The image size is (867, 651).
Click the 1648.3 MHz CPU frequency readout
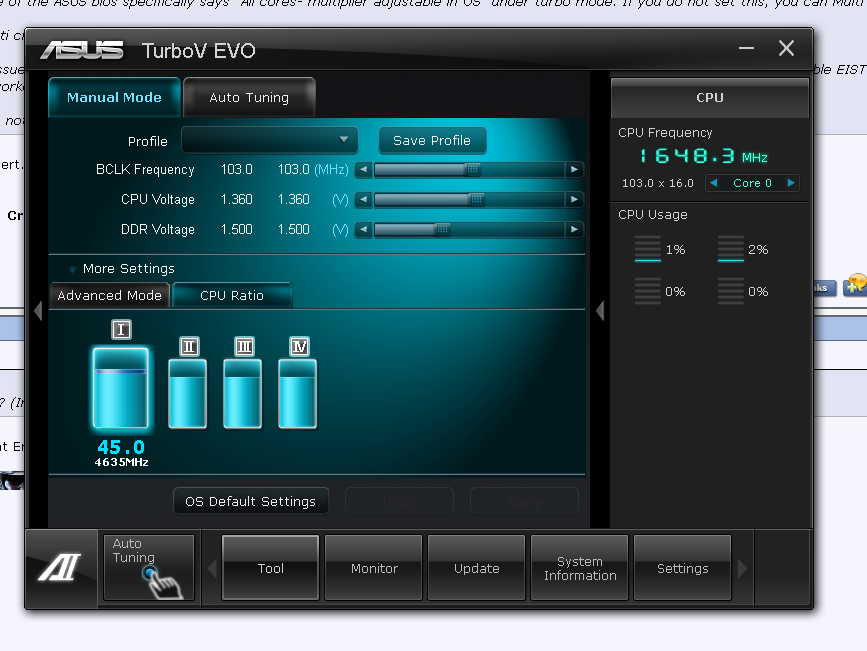pyautogui.click(x=703, y=156)
